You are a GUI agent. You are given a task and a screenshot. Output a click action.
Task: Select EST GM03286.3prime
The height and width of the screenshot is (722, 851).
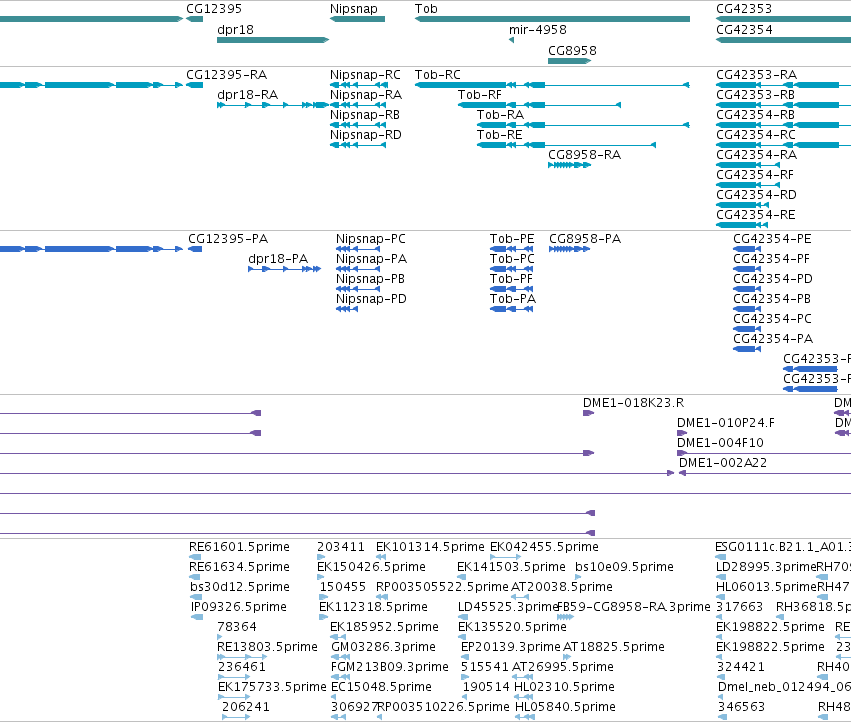(340, 657)
